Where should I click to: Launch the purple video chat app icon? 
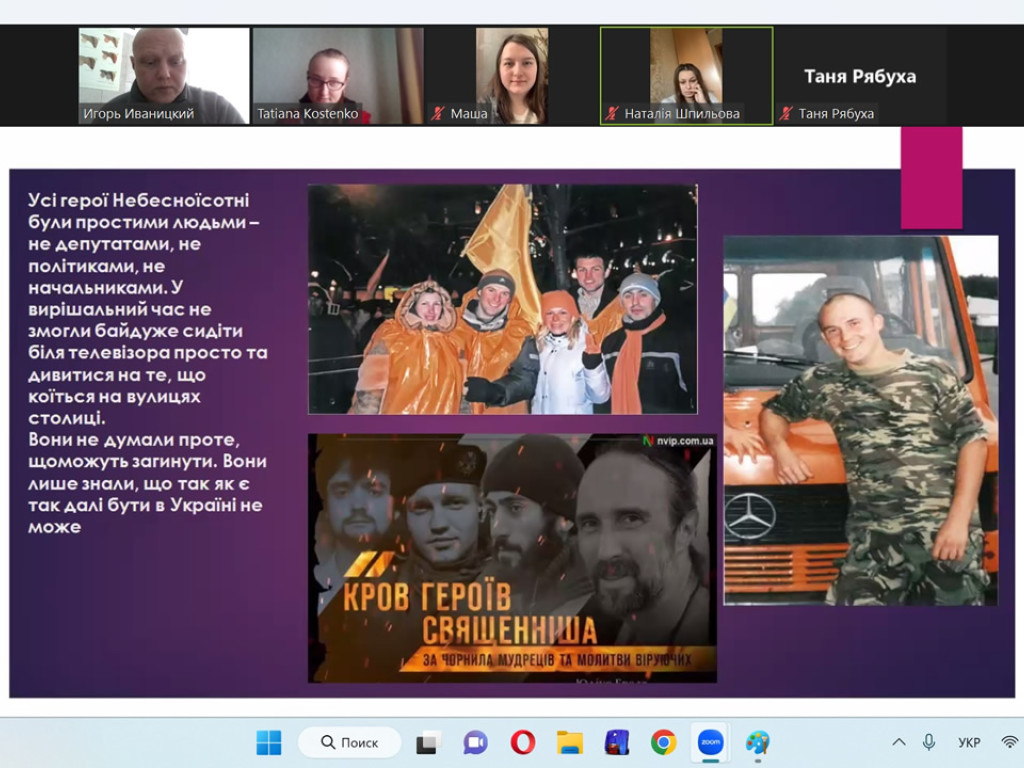click(x=475, y=743)
